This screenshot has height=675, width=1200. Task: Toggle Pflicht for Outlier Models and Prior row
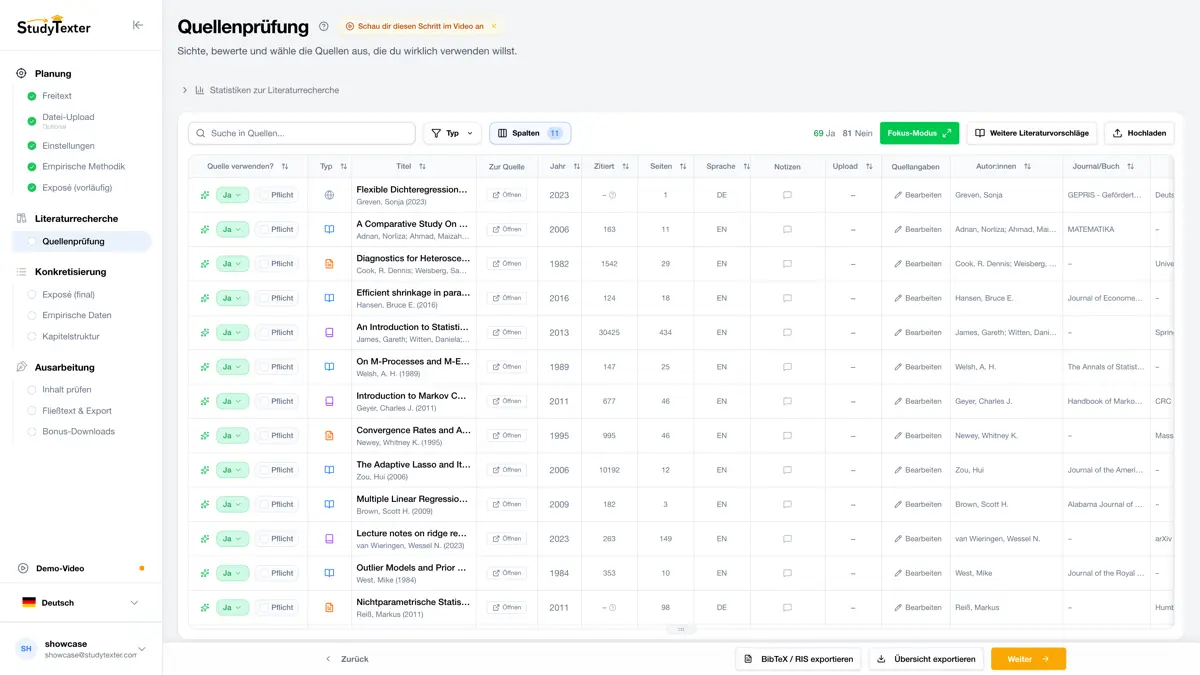pos(278,573)
